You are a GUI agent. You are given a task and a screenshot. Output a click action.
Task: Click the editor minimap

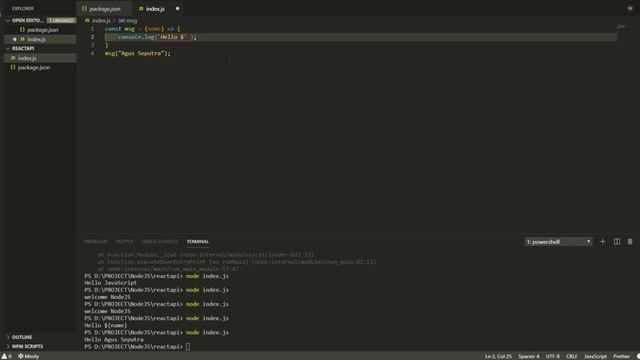621,27
